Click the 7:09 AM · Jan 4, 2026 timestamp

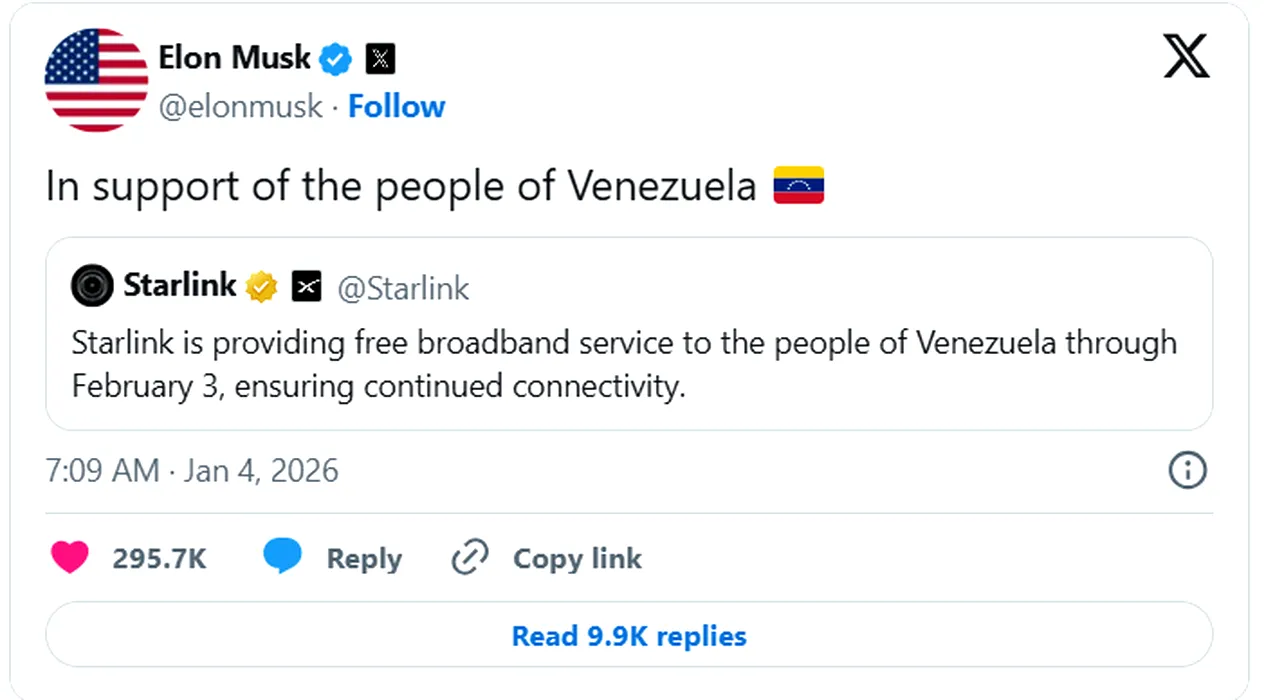point(192,470)
